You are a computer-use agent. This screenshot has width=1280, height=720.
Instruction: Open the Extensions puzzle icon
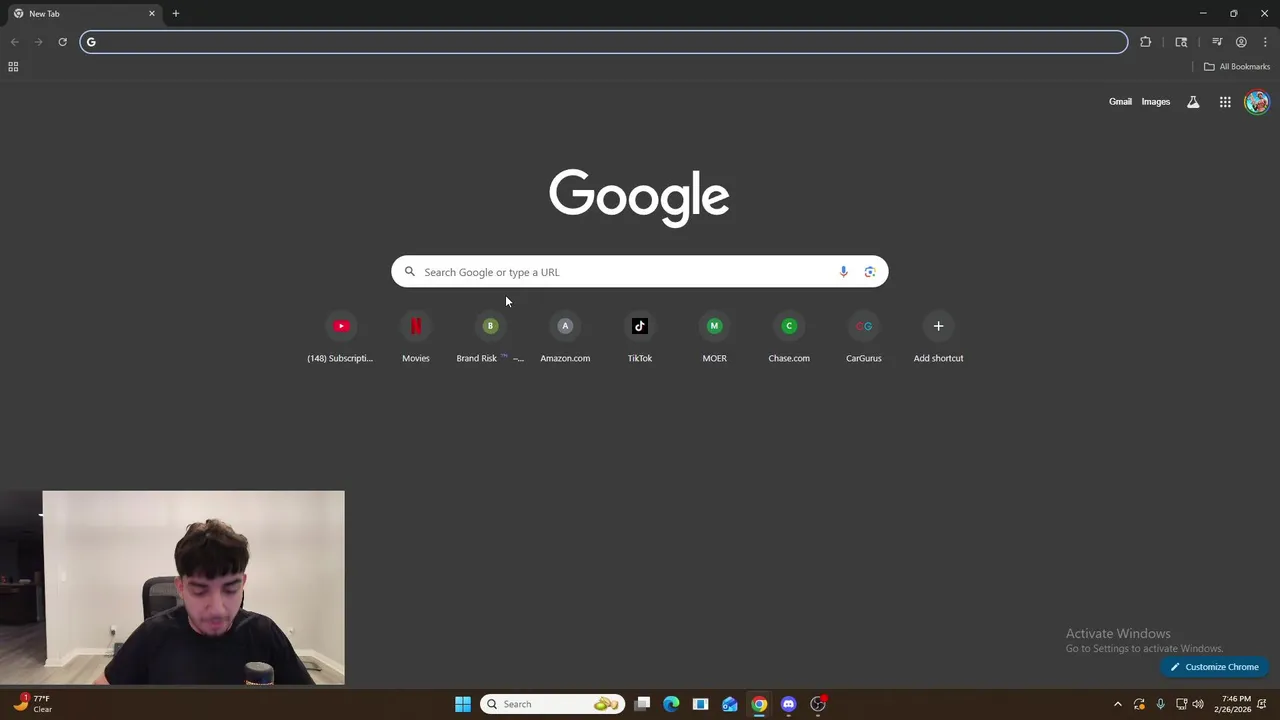pyautogui.click(x=1145, y=42)
